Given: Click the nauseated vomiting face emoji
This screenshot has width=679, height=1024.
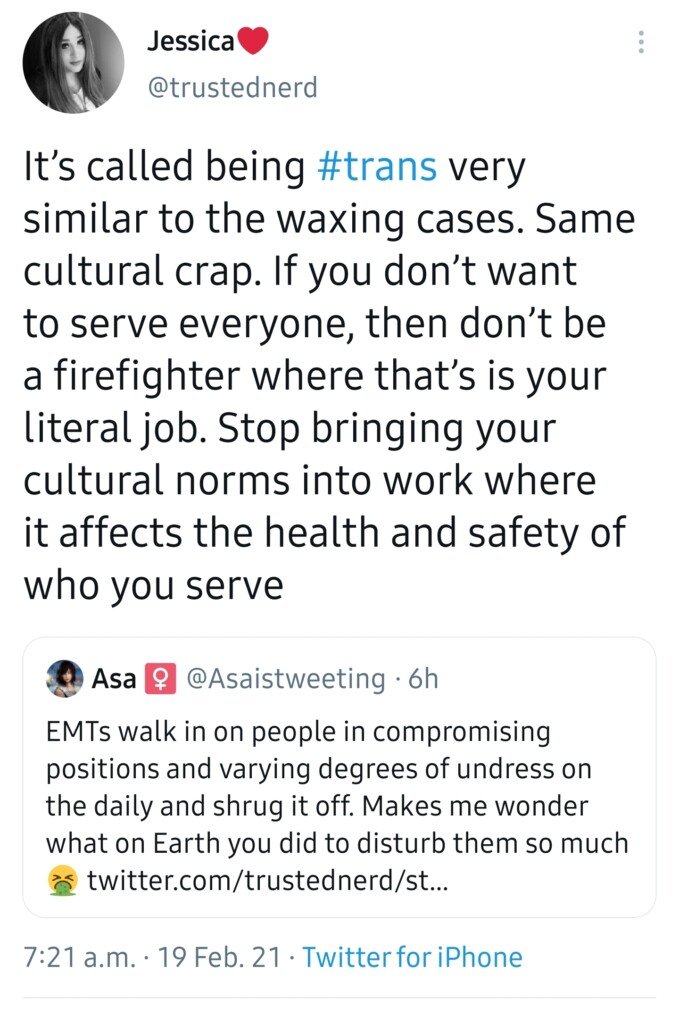Looking at the screenshot, I should point(63,881).
